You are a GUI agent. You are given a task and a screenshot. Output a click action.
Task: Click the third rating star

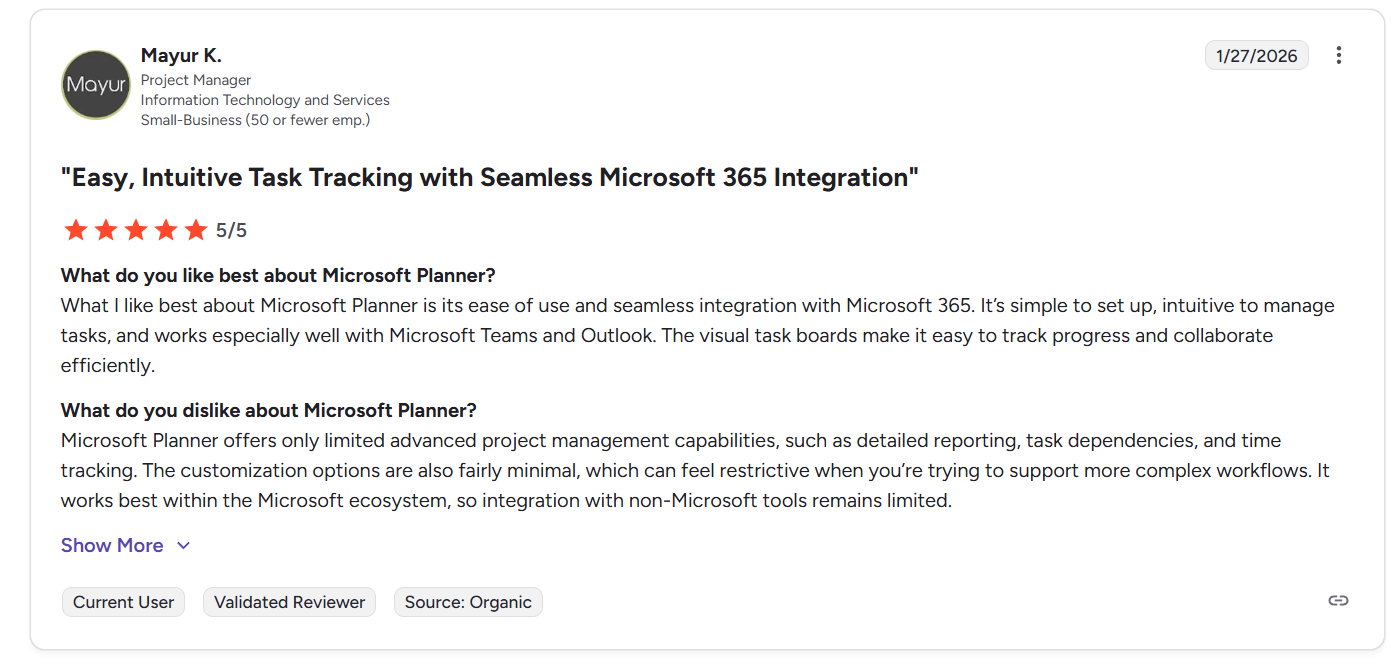coord(135,231)
